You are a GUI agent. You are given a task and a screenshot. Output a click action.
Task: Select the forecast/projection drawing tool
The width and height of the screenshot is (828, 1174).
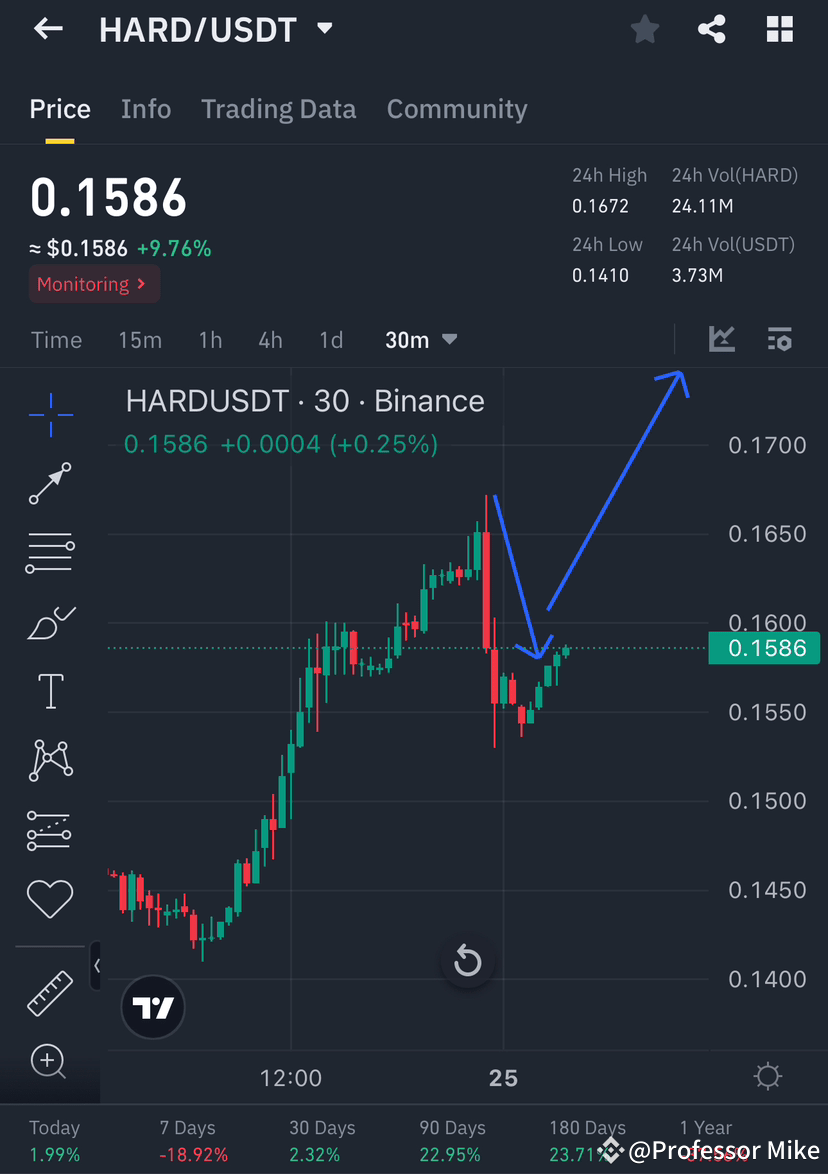(50, 830)
